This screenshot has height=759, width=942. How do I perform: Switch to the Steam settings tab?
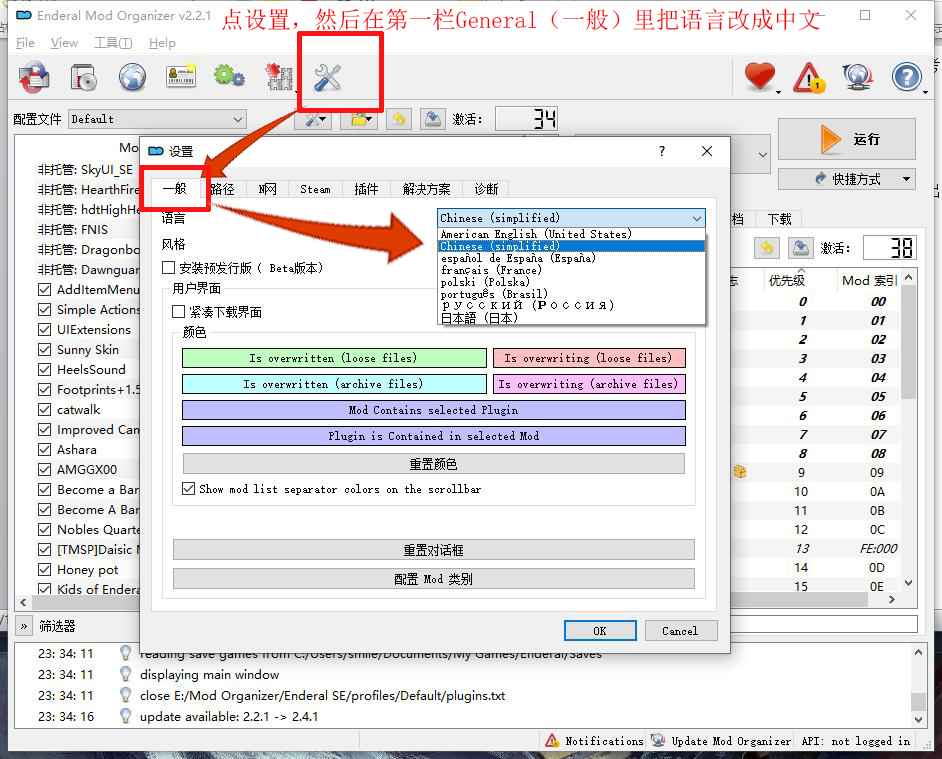click(315, 189)
